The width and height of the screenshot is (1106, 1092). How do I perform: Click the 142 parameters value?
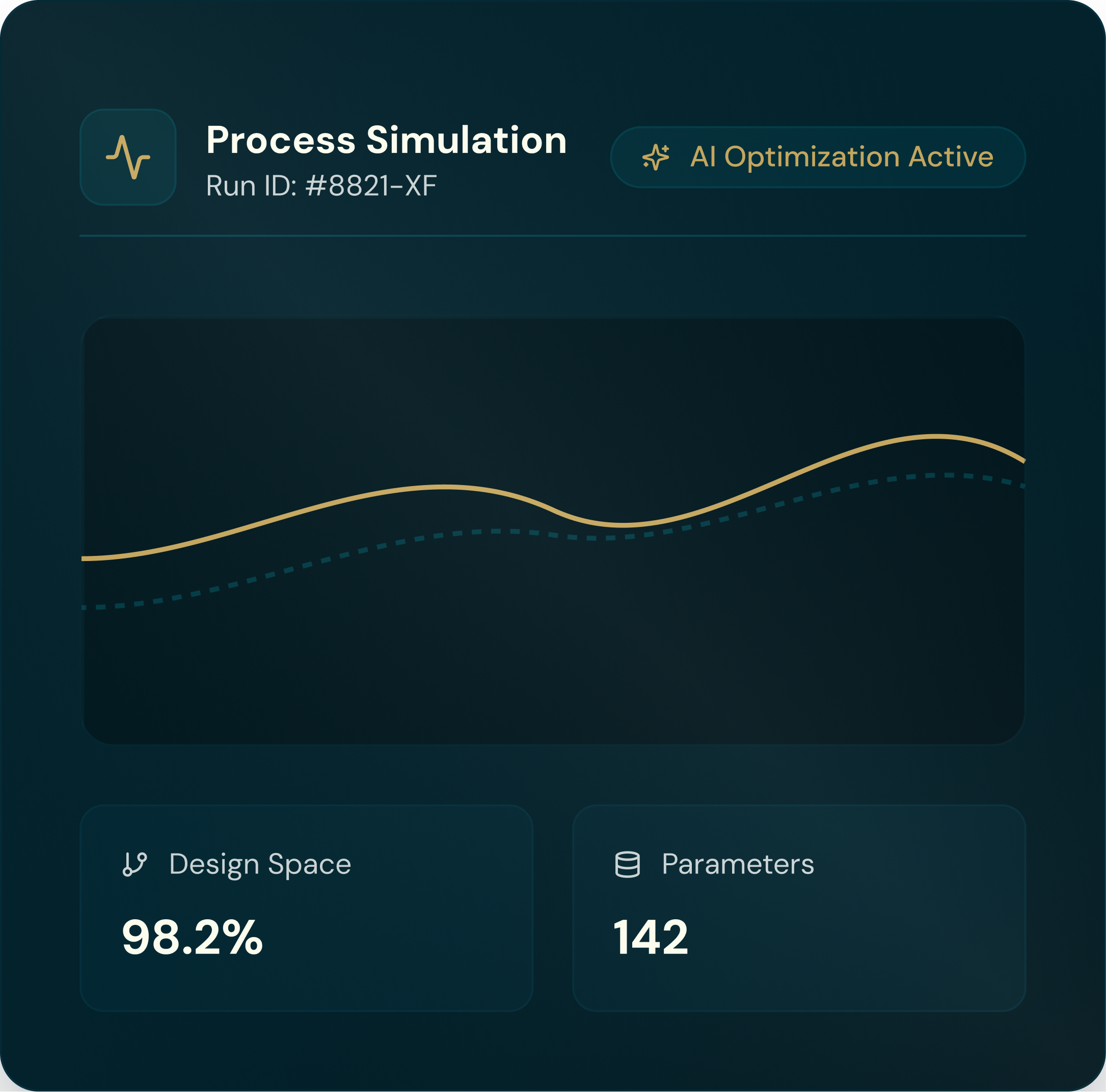pos(651,938)
